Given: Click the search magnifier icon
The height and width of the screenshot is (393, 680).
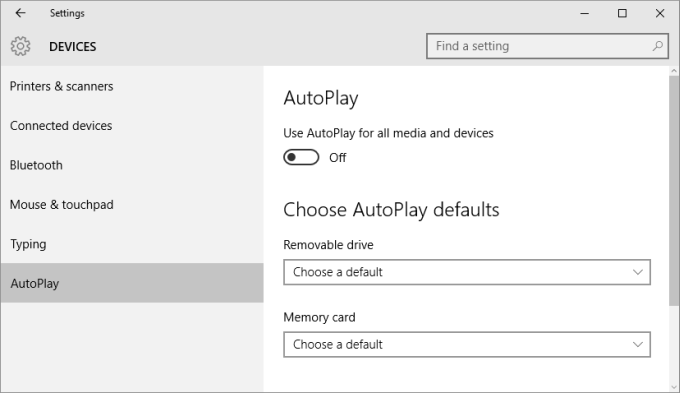Looking at the screenshot, I should coord(657,46).
